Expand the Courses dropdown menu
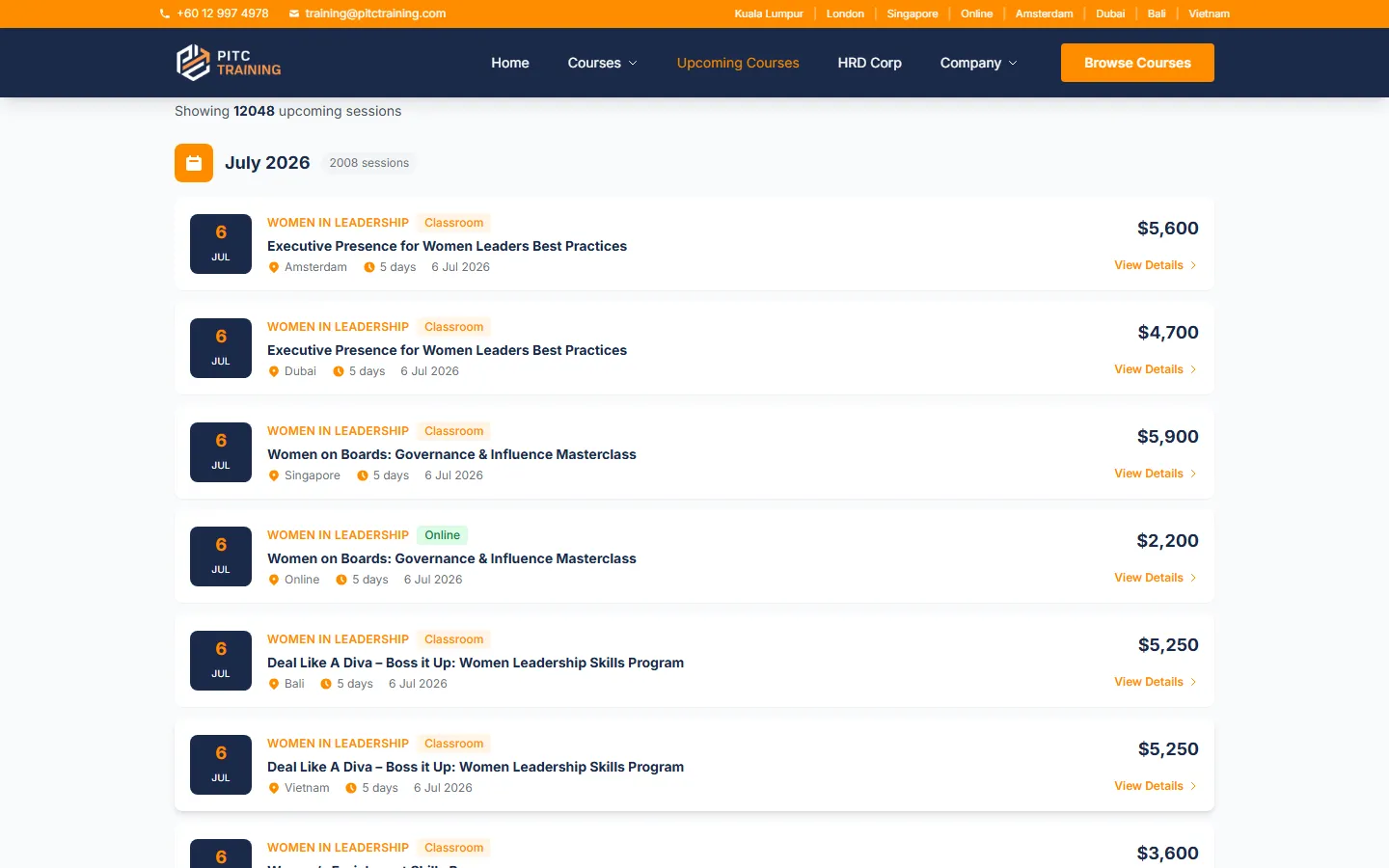1389x868 pixels. pyautogui.click(x=603, y=63)
